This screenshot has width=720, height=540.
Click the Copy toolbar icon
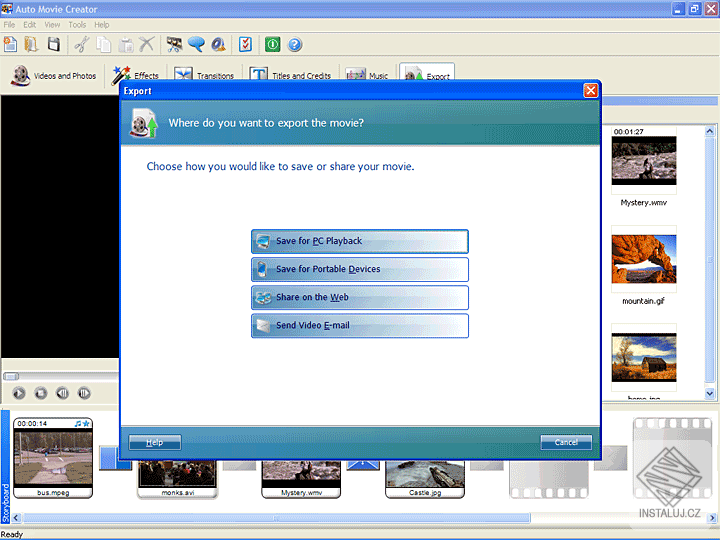104,45
